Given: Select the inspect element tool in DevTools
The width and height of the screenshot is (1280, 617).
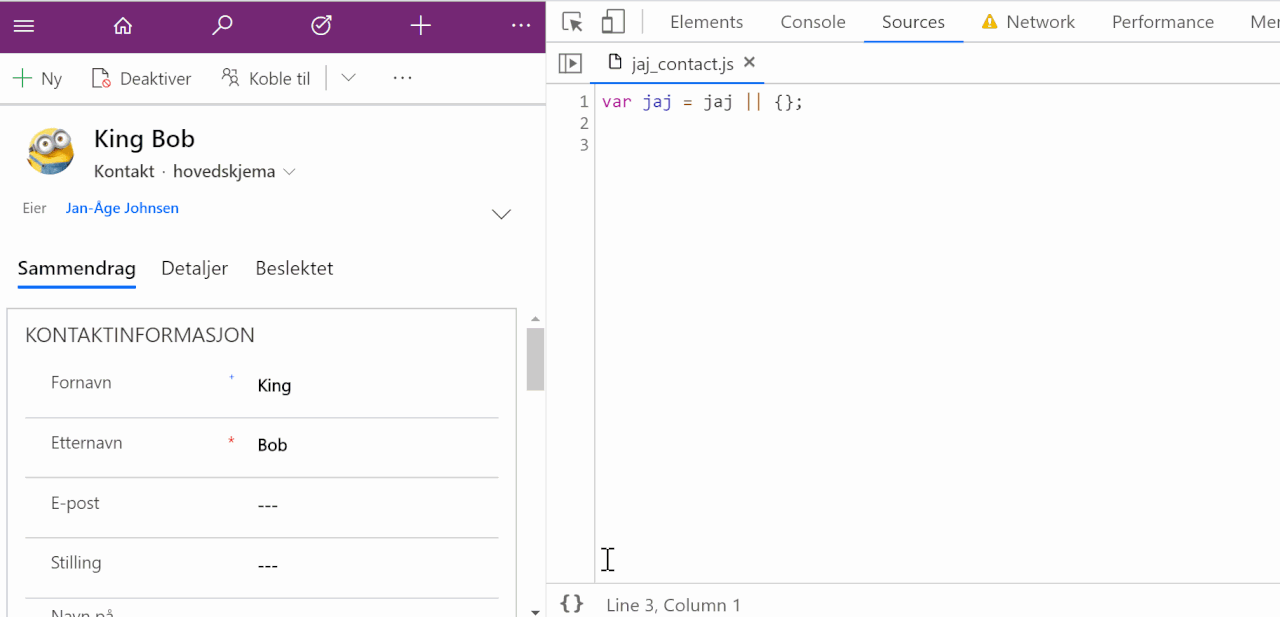Looking at the screenshot, I should [571, 20].
